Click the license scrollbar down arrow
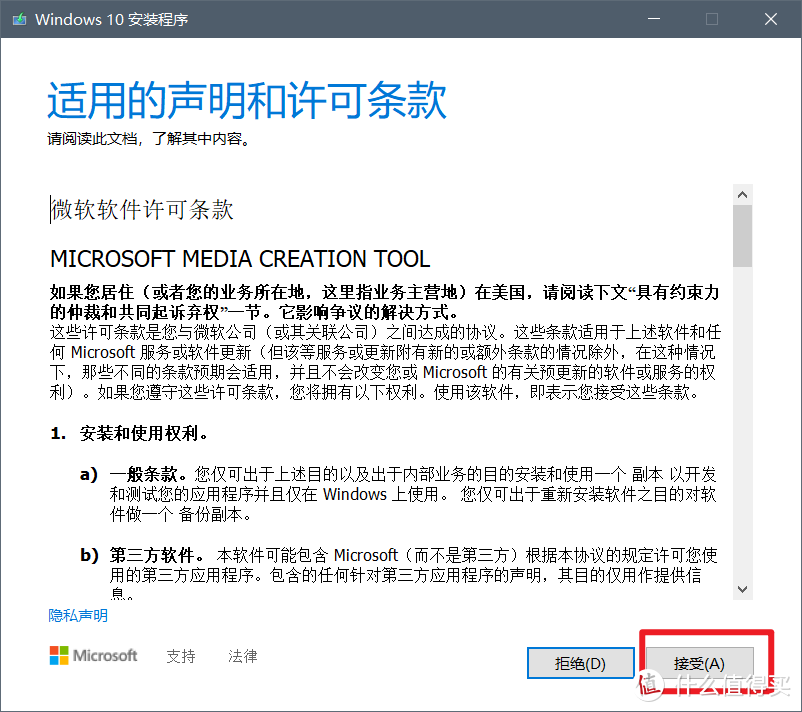The height and width of the screenshot is (712, 802). point(742,589)
